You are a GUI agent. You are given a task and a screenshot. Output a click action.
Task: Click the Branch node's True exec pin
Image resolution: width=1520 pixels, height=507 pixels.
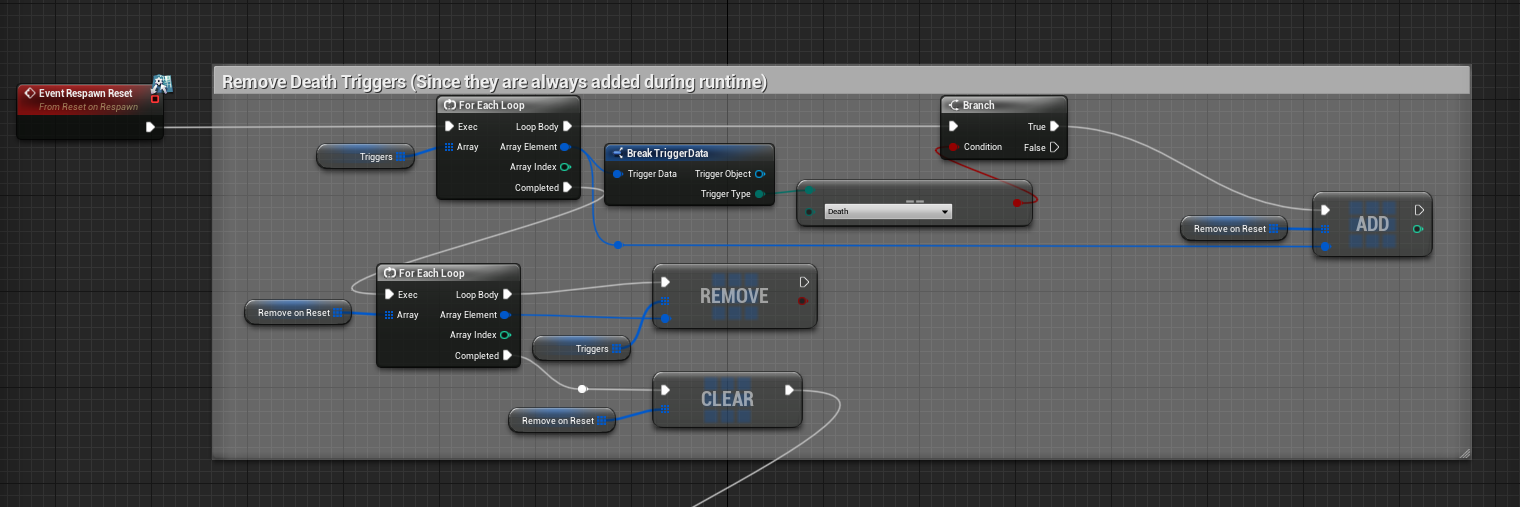(x=1054, y=127)
